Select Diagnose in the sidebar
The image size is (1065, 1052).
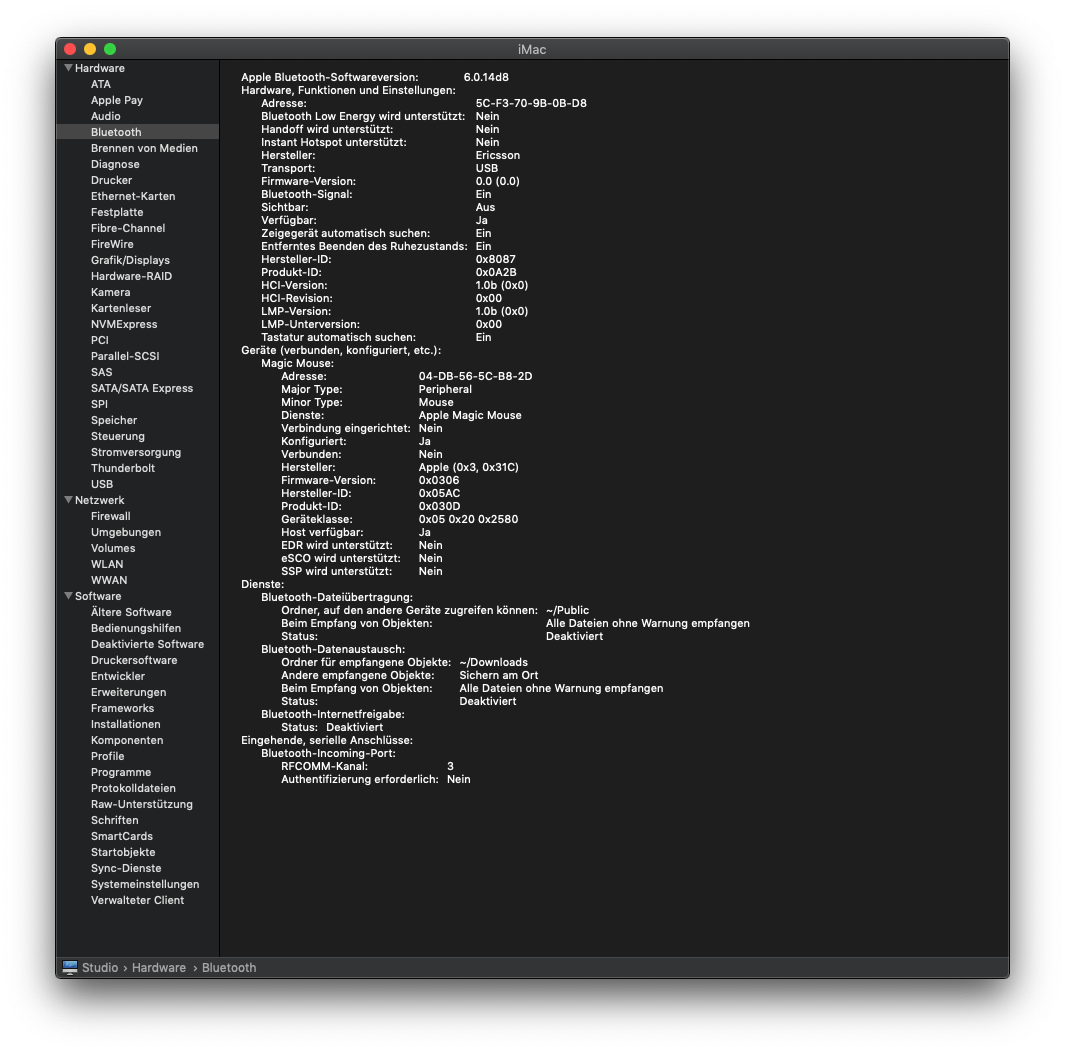pos(115,164)
